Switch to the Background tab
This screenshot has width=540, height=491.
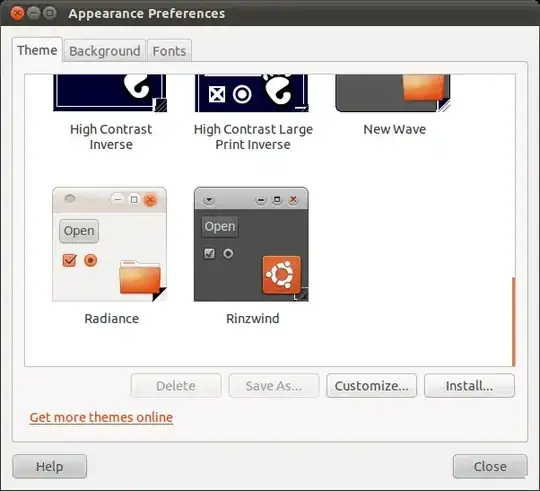point(105,51)
